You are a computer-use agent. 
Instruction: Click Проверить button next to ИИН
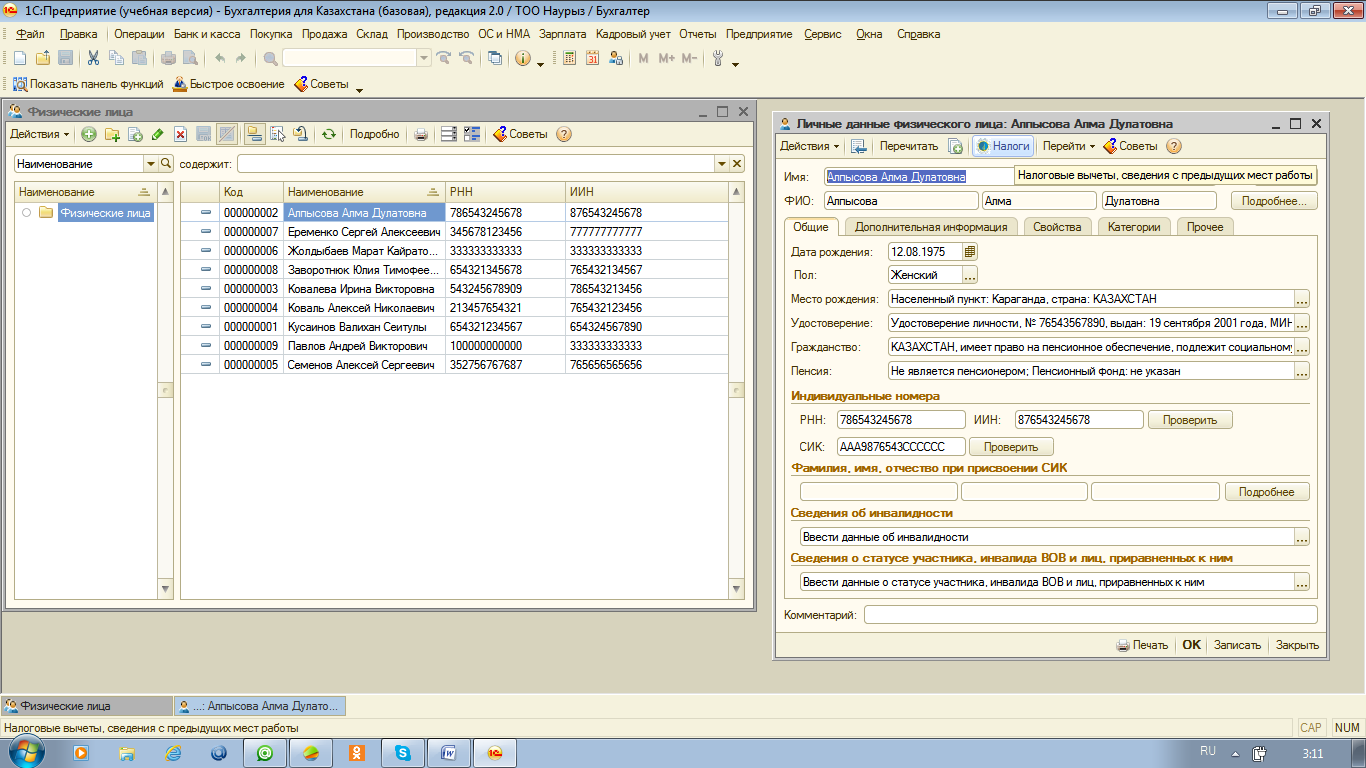[x=1190, y=420]
